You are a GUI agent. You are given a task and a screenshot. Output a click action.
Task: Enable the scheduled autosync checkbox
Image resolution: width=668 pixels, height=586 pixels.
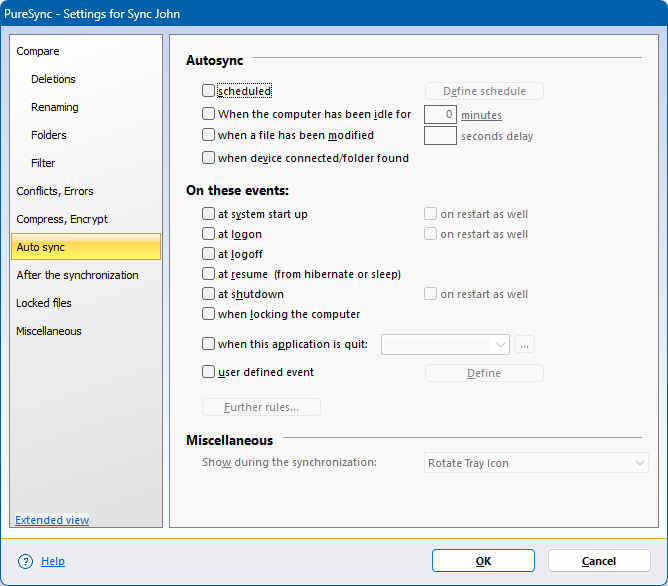tap(208, 90)
